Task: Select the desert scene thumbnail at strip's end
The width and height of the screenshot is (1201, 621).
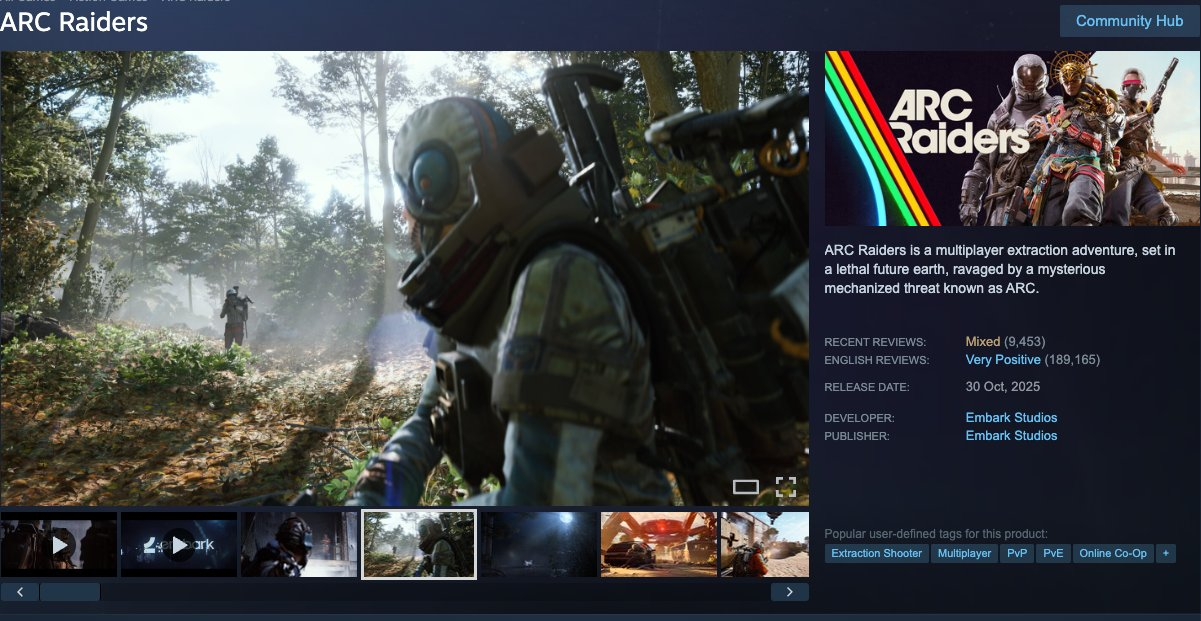Action: [765, 544]
